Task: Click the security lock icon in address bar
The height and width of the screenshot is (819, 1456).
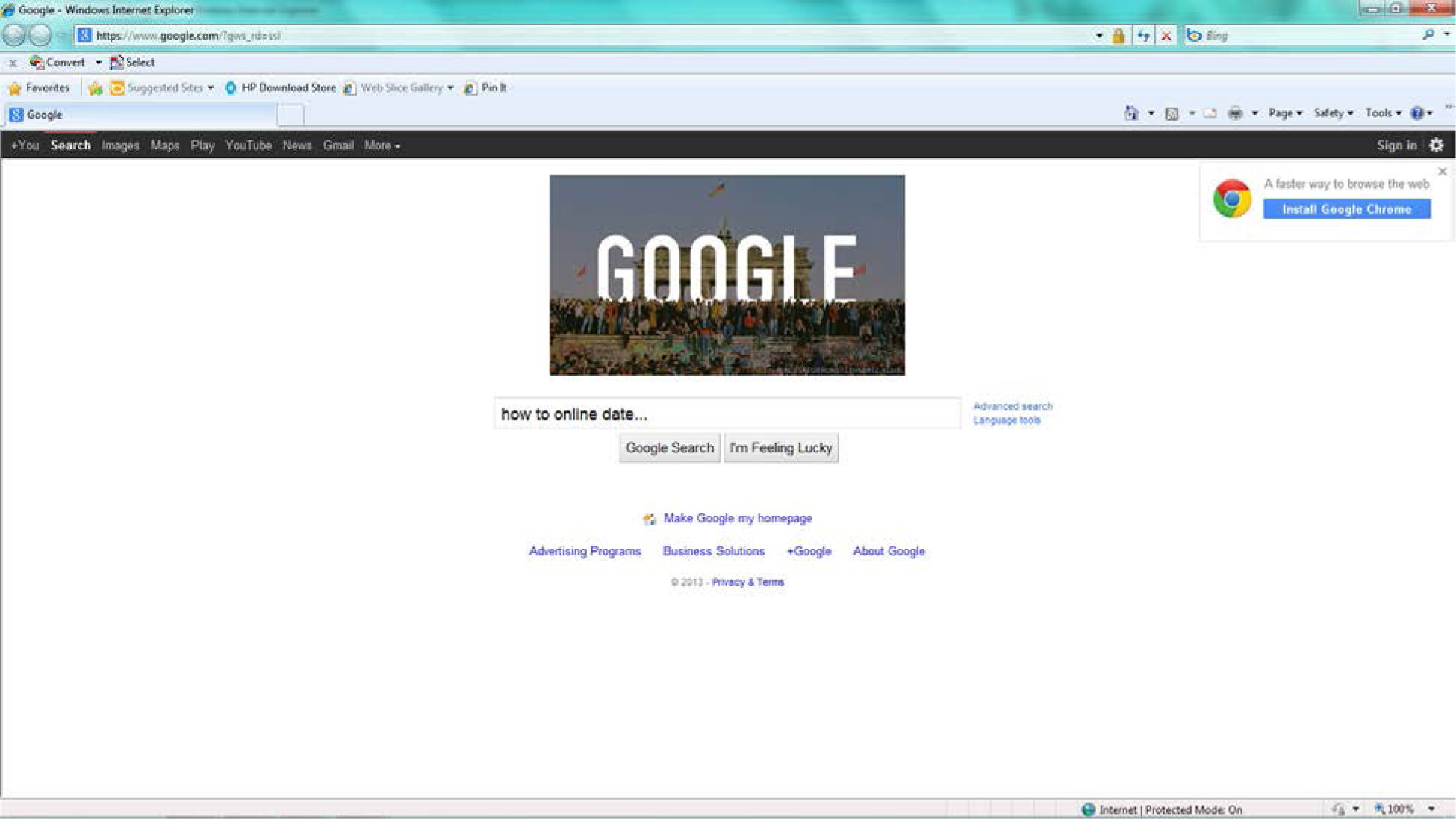Action: click(1118, 36)
